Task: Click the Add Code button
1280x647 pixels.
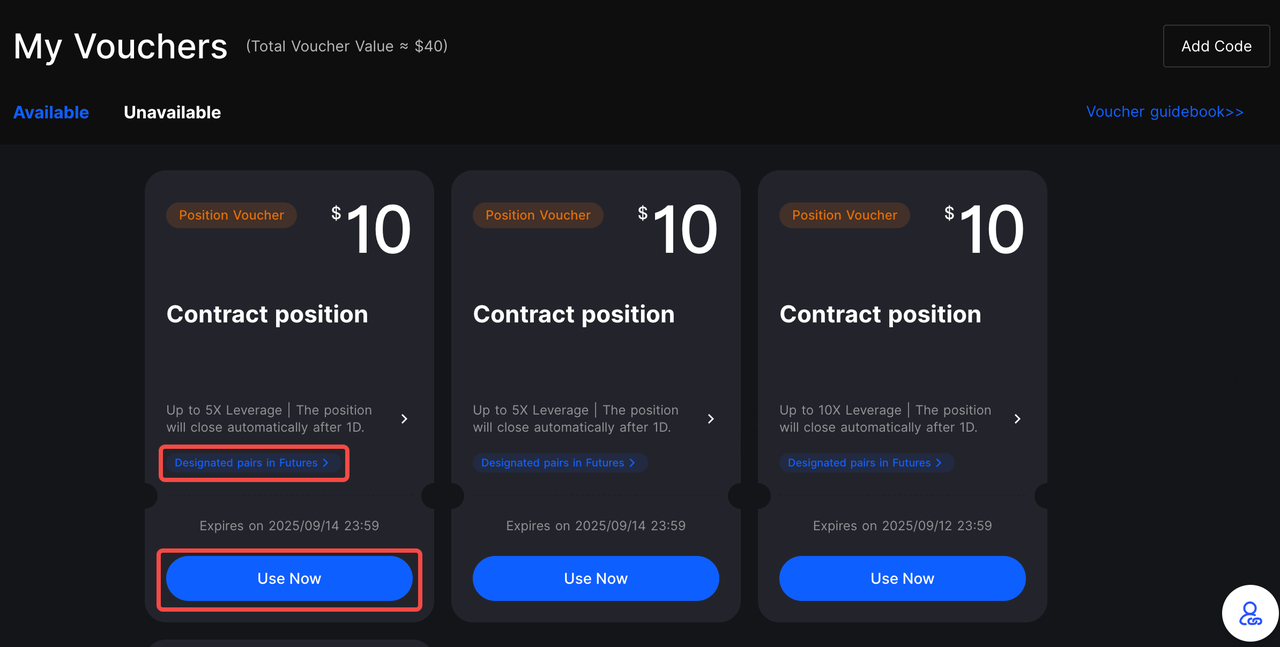Action: coord(1216,46)
